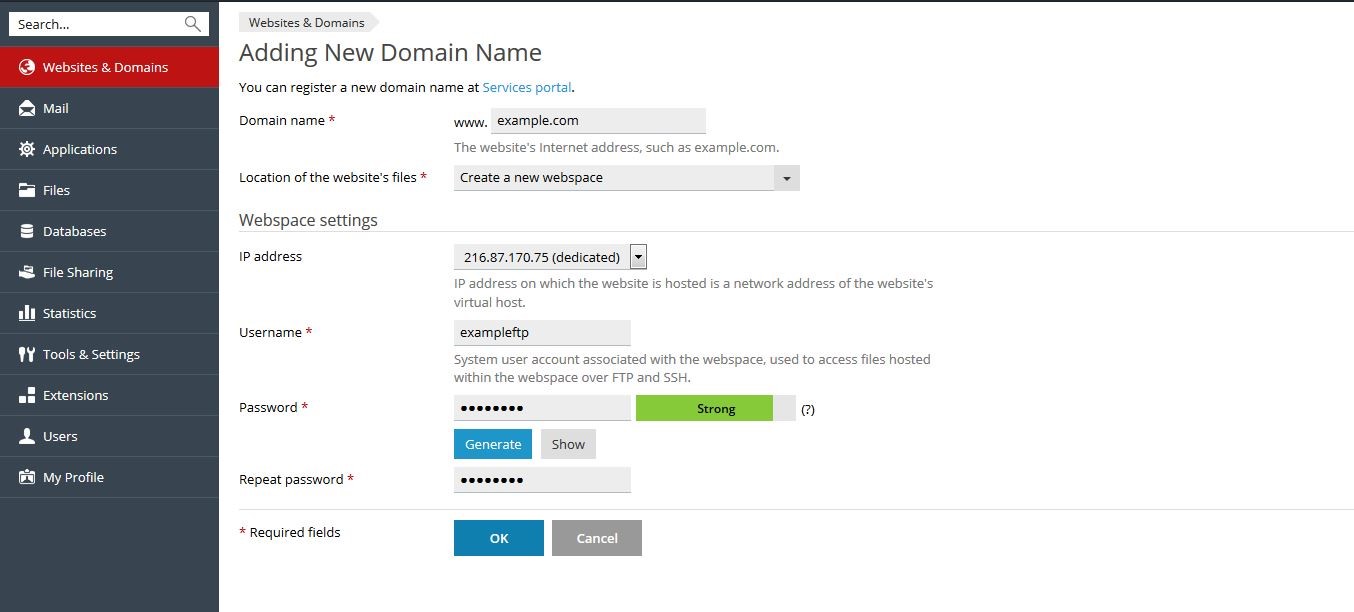Click the password help (?) link
The height and width of the screenshot is (612, 1354).
[808, 409]
